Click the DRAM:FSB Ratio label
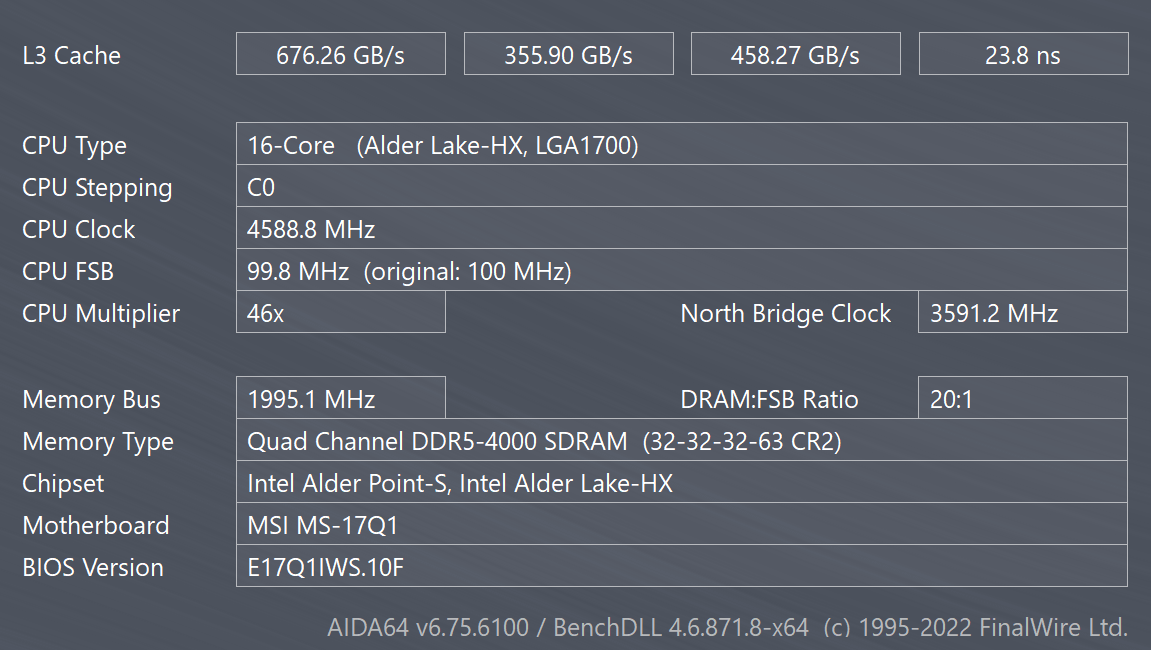The height and width of the screenshot is (650, 1151). [x=769, y=400]
